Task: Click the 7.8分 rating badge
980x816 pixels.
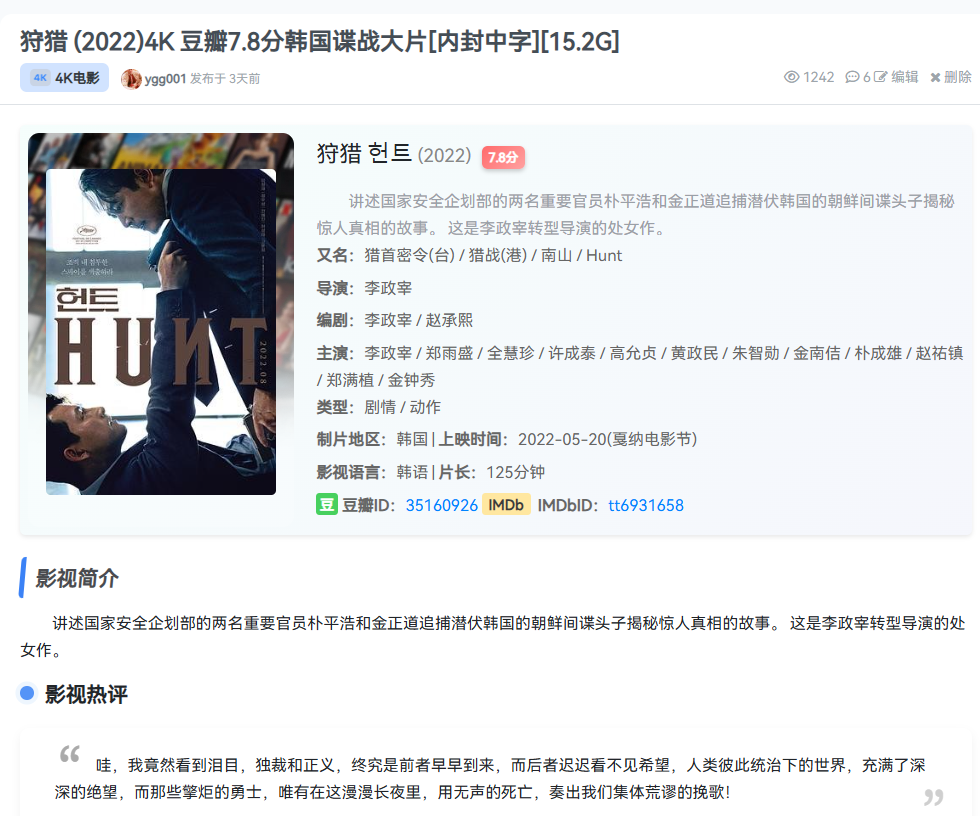Action: coord(503,157)
